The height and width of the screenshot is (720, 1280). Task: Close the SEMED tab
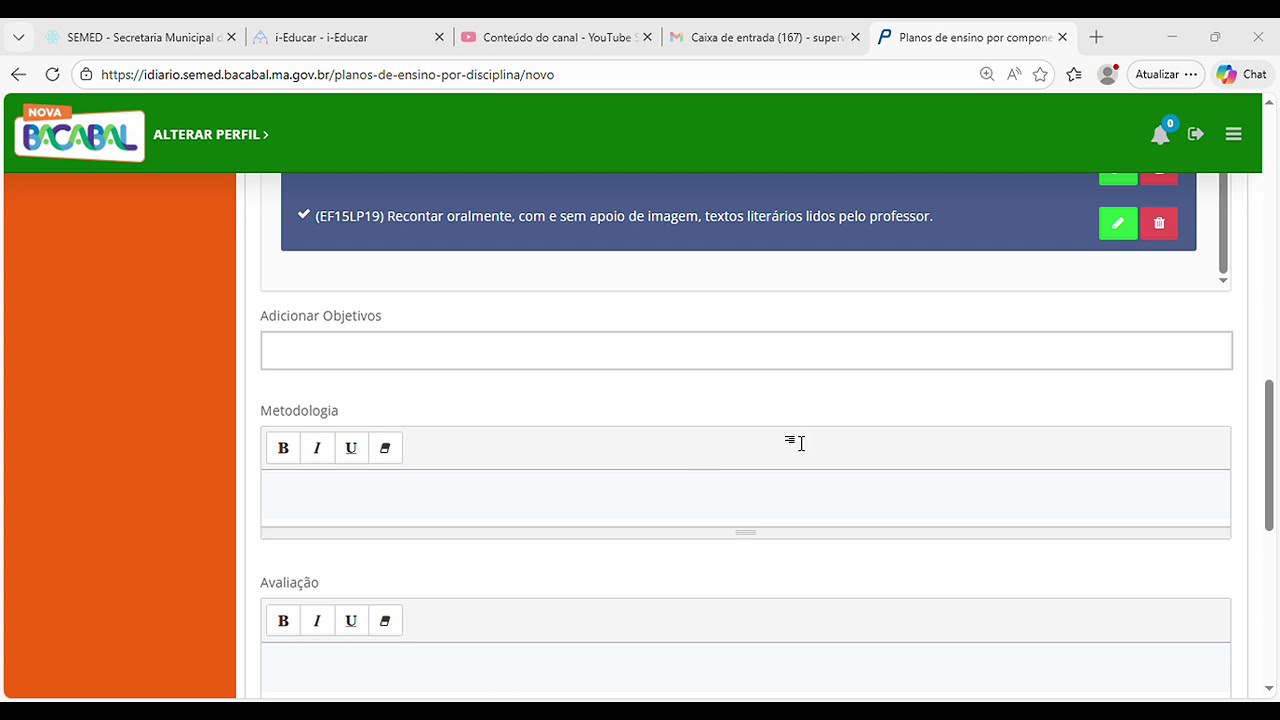pyautogui.click(x=231, y=37)
